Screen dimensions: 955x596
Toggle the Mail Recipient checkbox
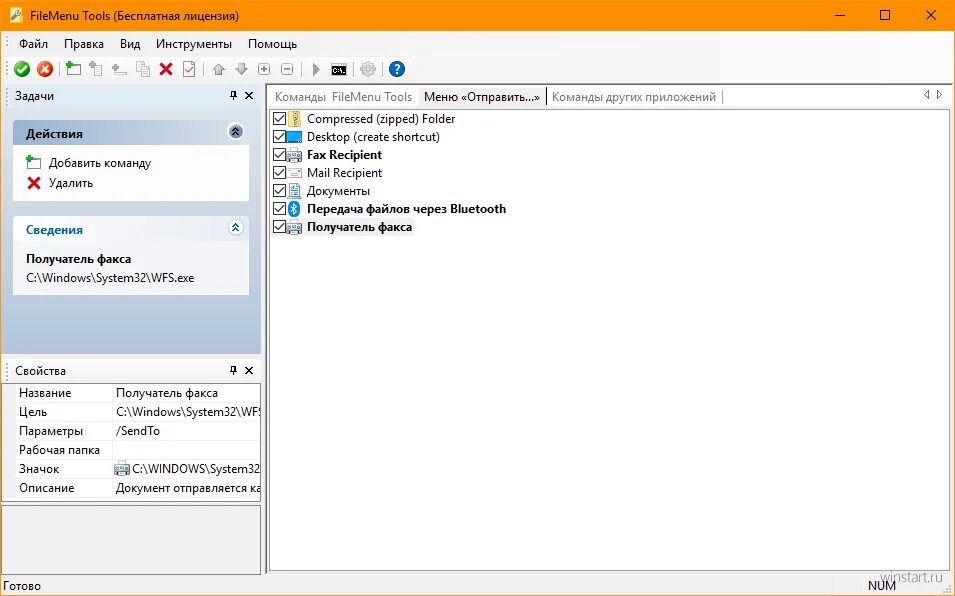[280, 173]
